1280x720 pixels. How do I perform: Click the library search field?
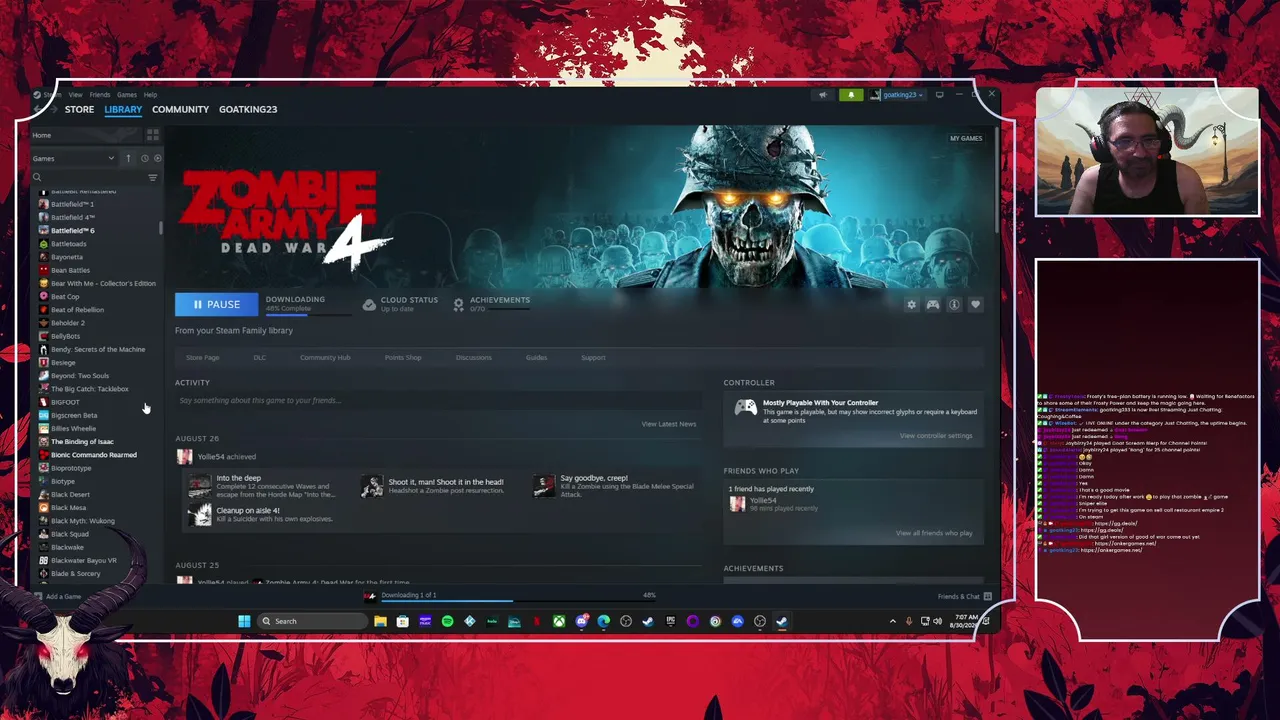point(88,177)
